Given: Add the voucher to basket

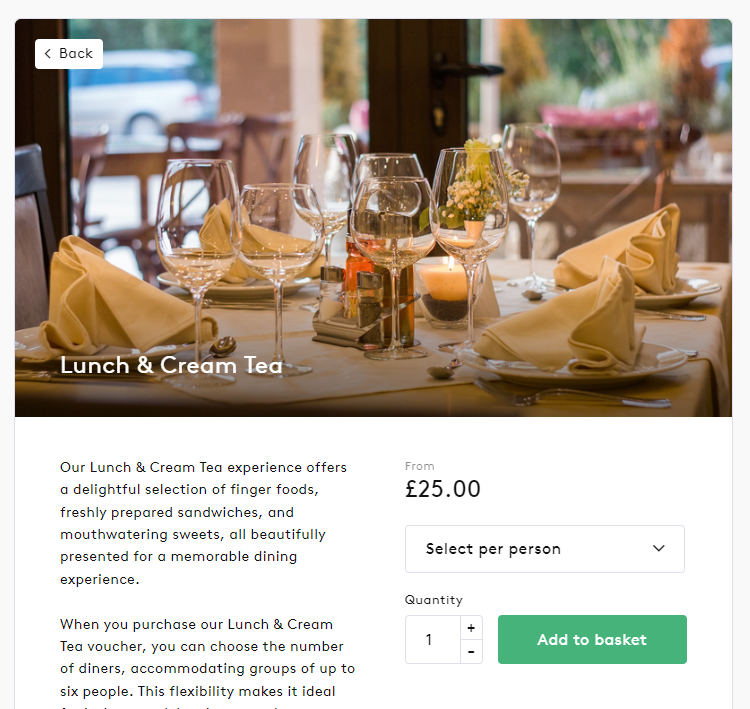Looking at the screenshot, I should 592,639.
